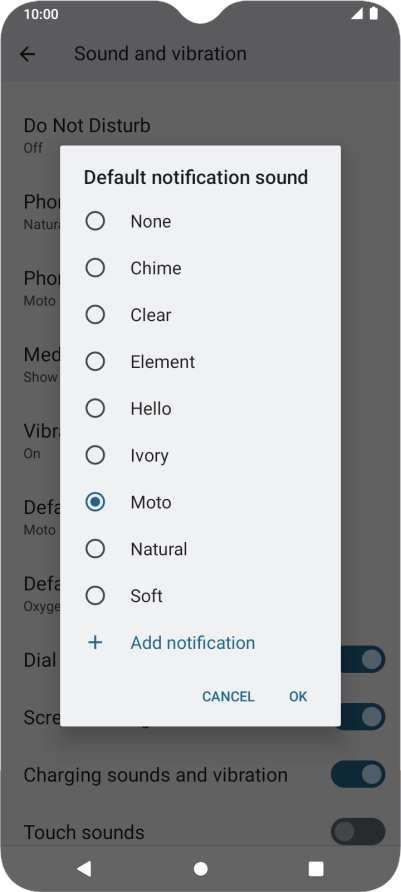Tap the recent apps square button
Image resolution: width=401 pixels, height=892 pixels.
316,868
